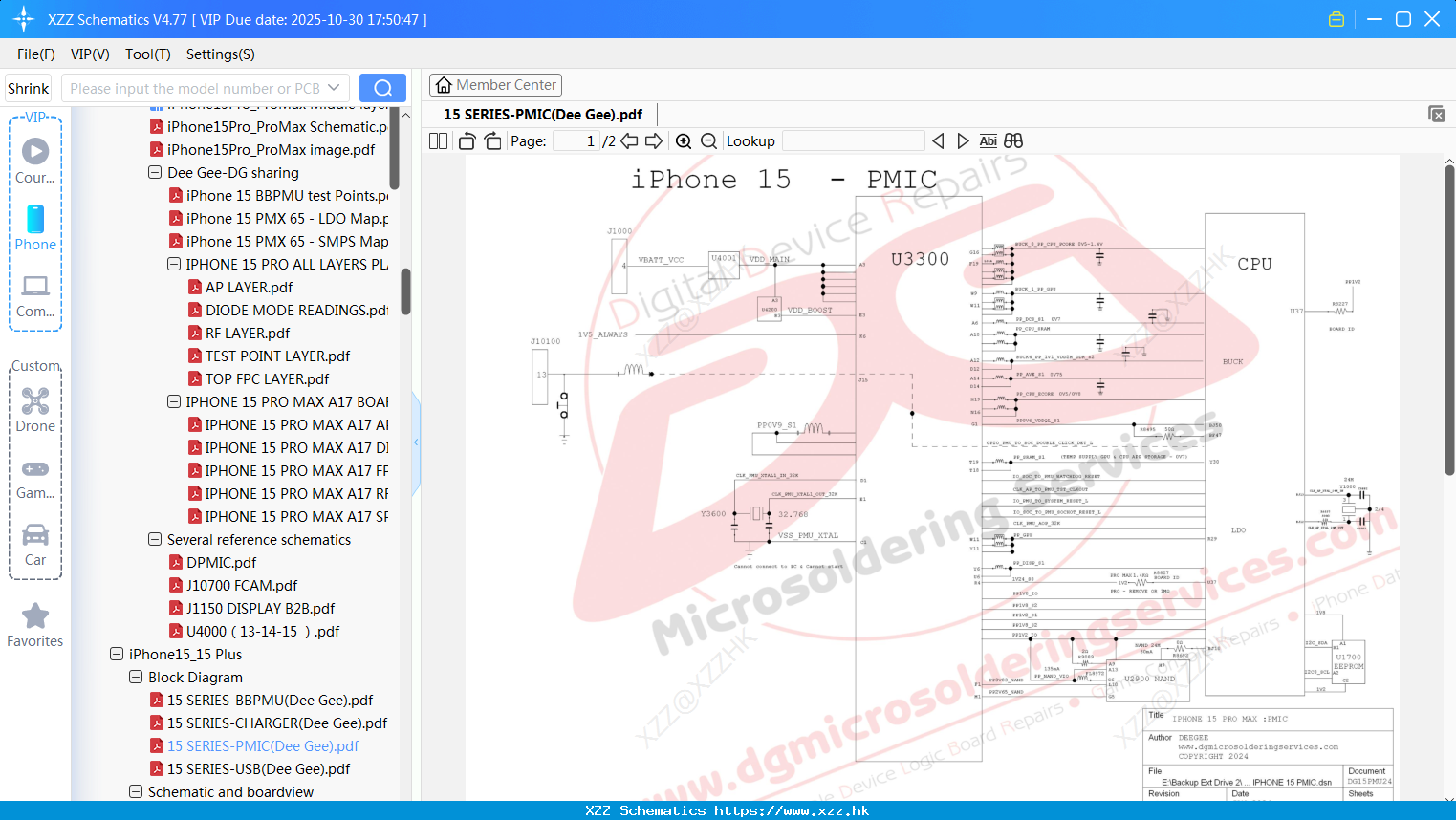
Task: Open the Computer category icon
Action: [35, 295]
